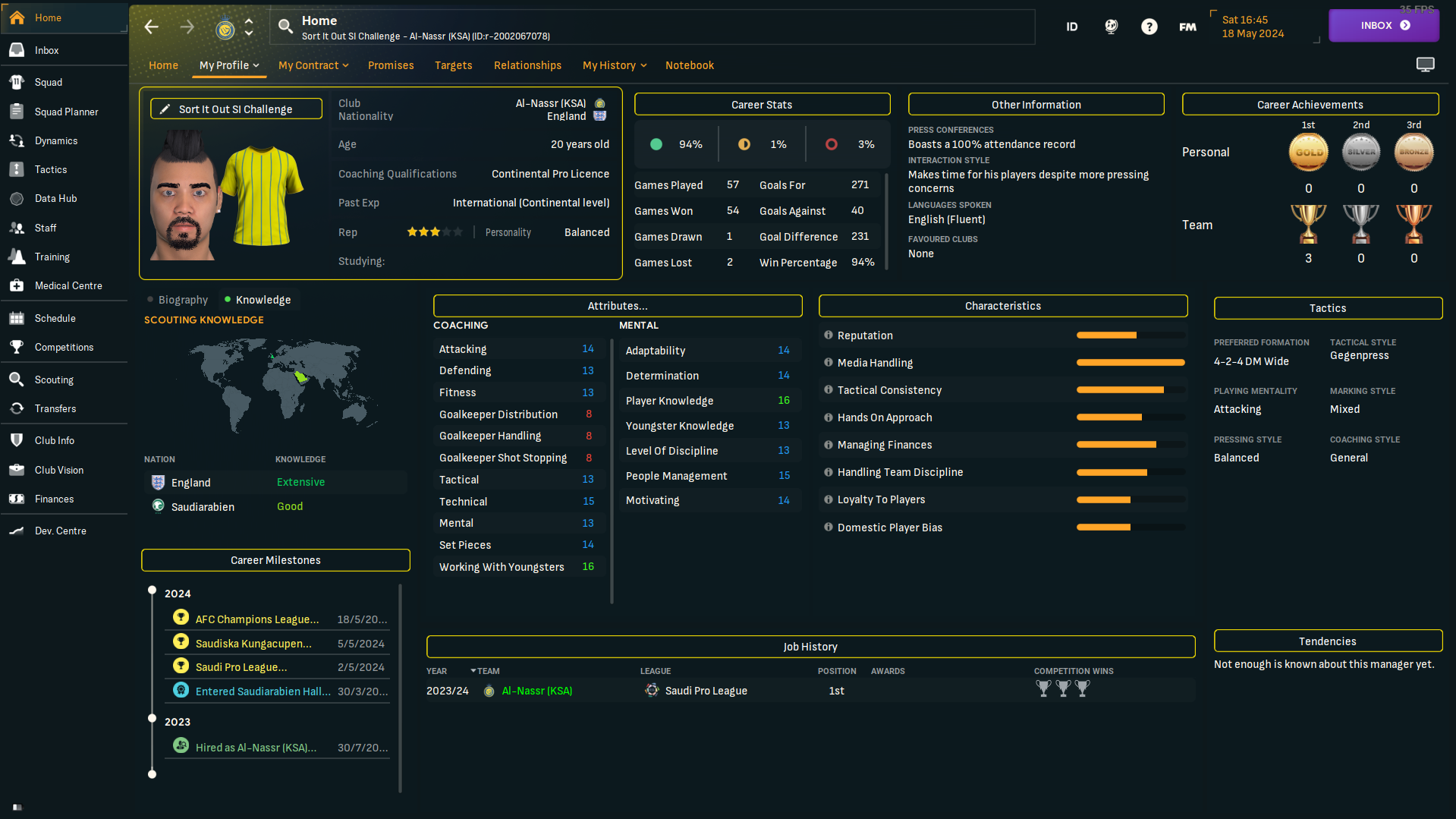Click the Managing Finances info icon
Screen dimensions: 1456x819
pyautogui.click(x=829, y=444)
